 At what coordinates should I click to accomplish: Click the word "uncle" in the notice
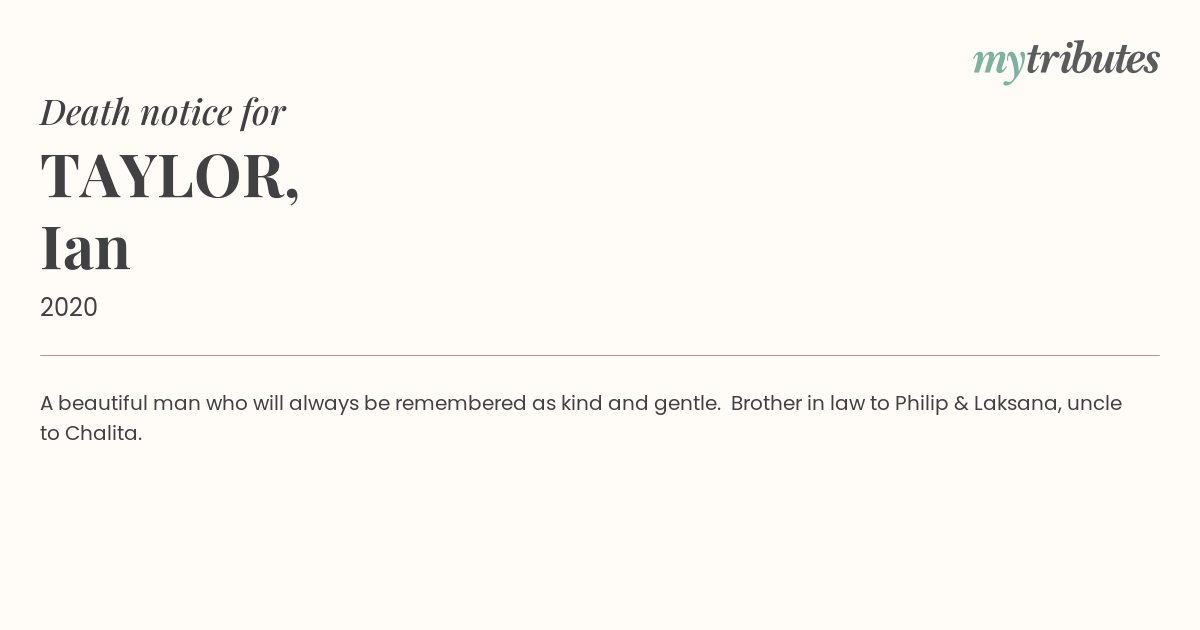1094,403
